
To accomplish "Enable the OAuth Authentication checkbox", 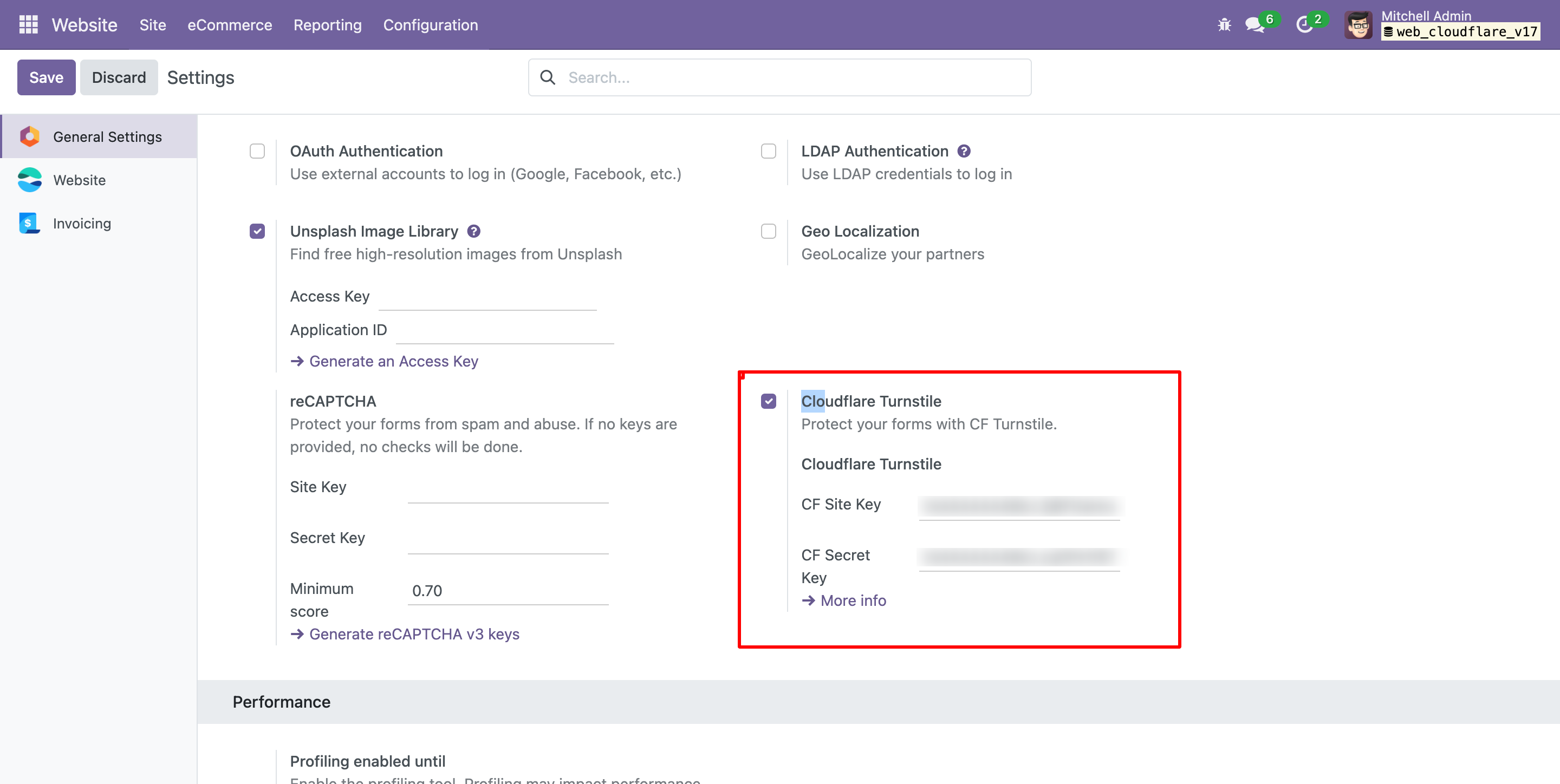I will pos(257,151).
